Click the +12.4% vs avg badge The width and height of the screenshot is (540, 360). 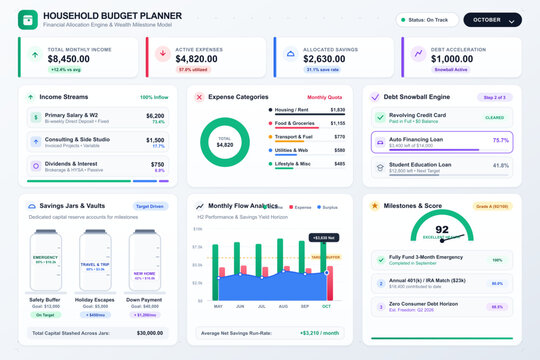(65, 70)
